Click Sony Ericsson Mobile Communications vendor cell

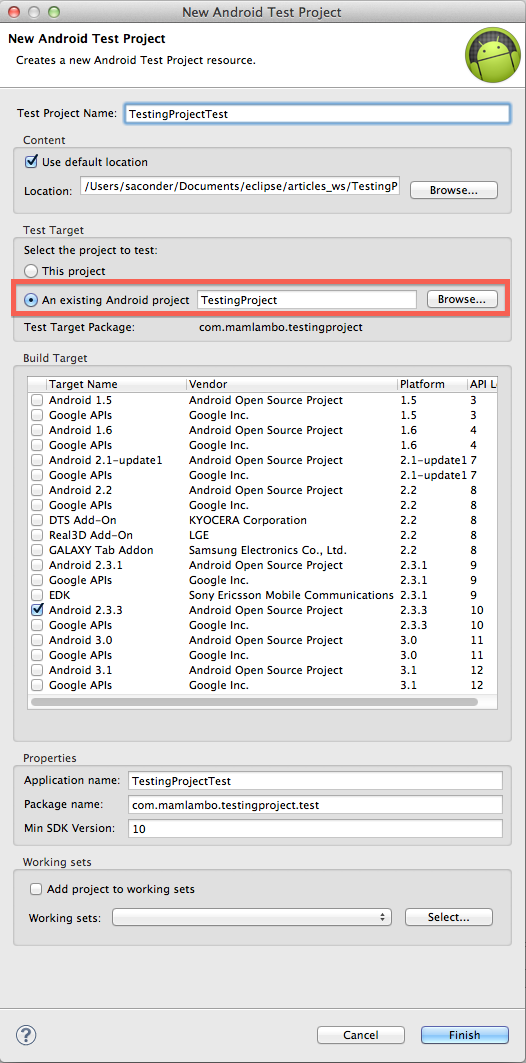pos(291,595)
